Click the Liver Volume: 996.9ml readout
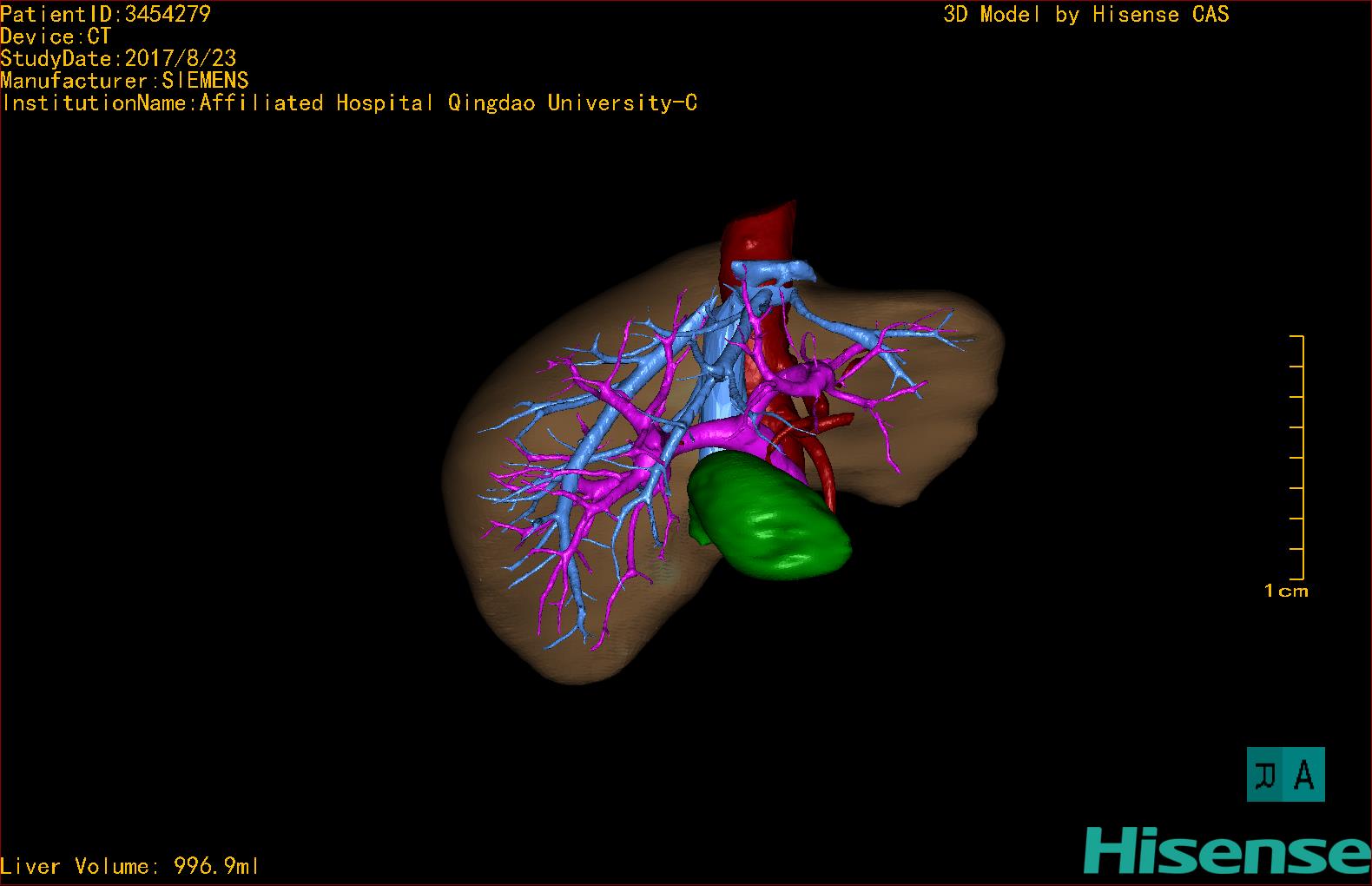Image resolution: width=1372 pixels, height=886 pixels. [130, 866]
